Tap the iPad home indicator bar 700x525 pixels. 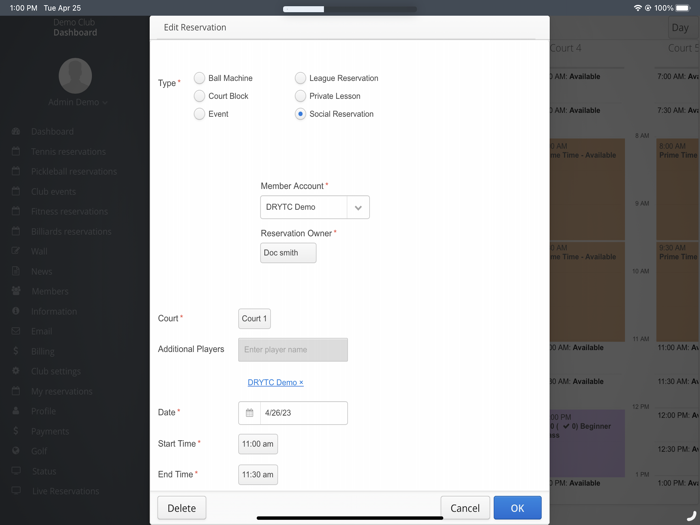[350, 518]
